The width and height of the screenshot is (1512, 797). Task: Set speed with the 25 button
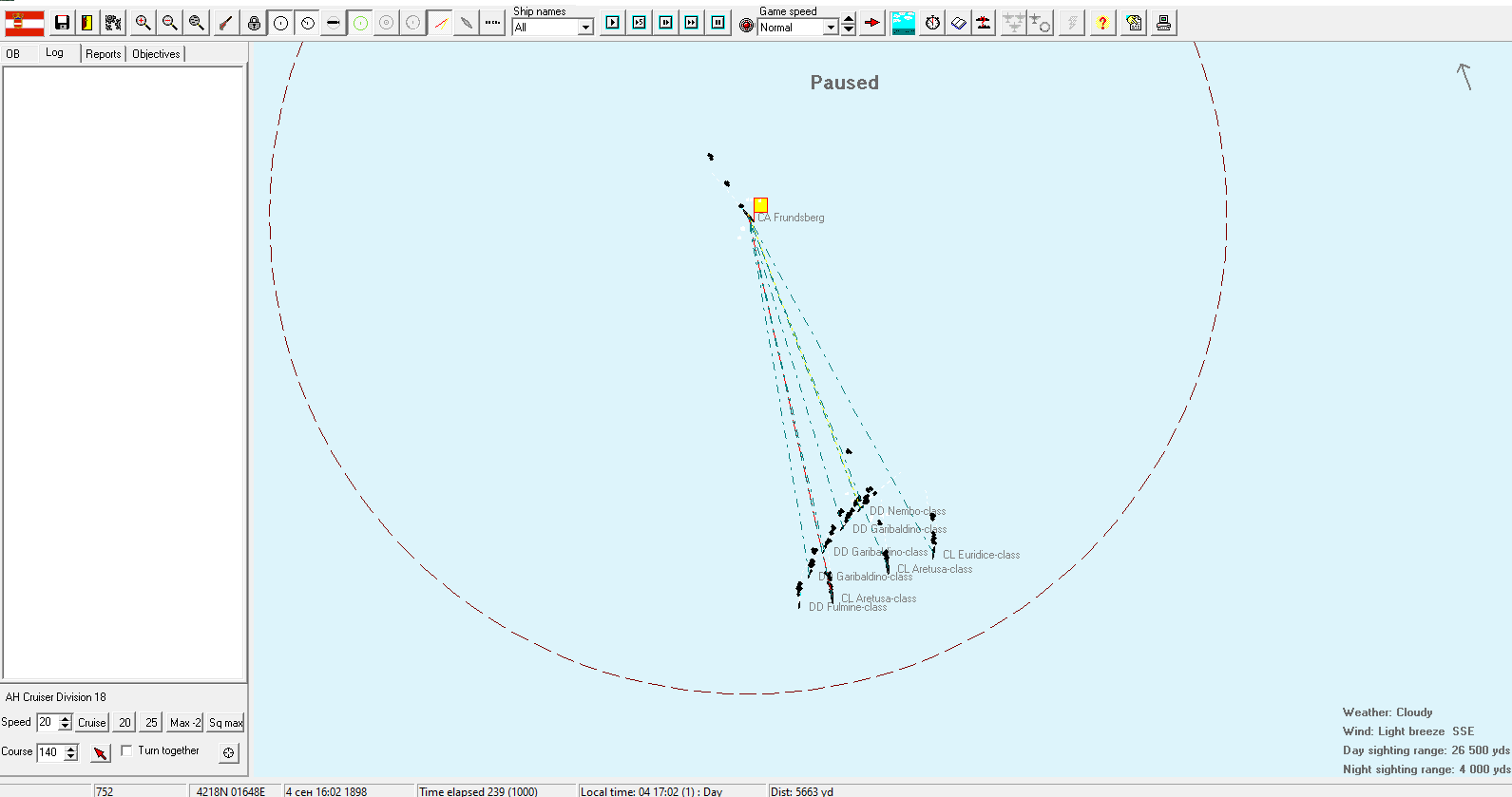[151, 723]
